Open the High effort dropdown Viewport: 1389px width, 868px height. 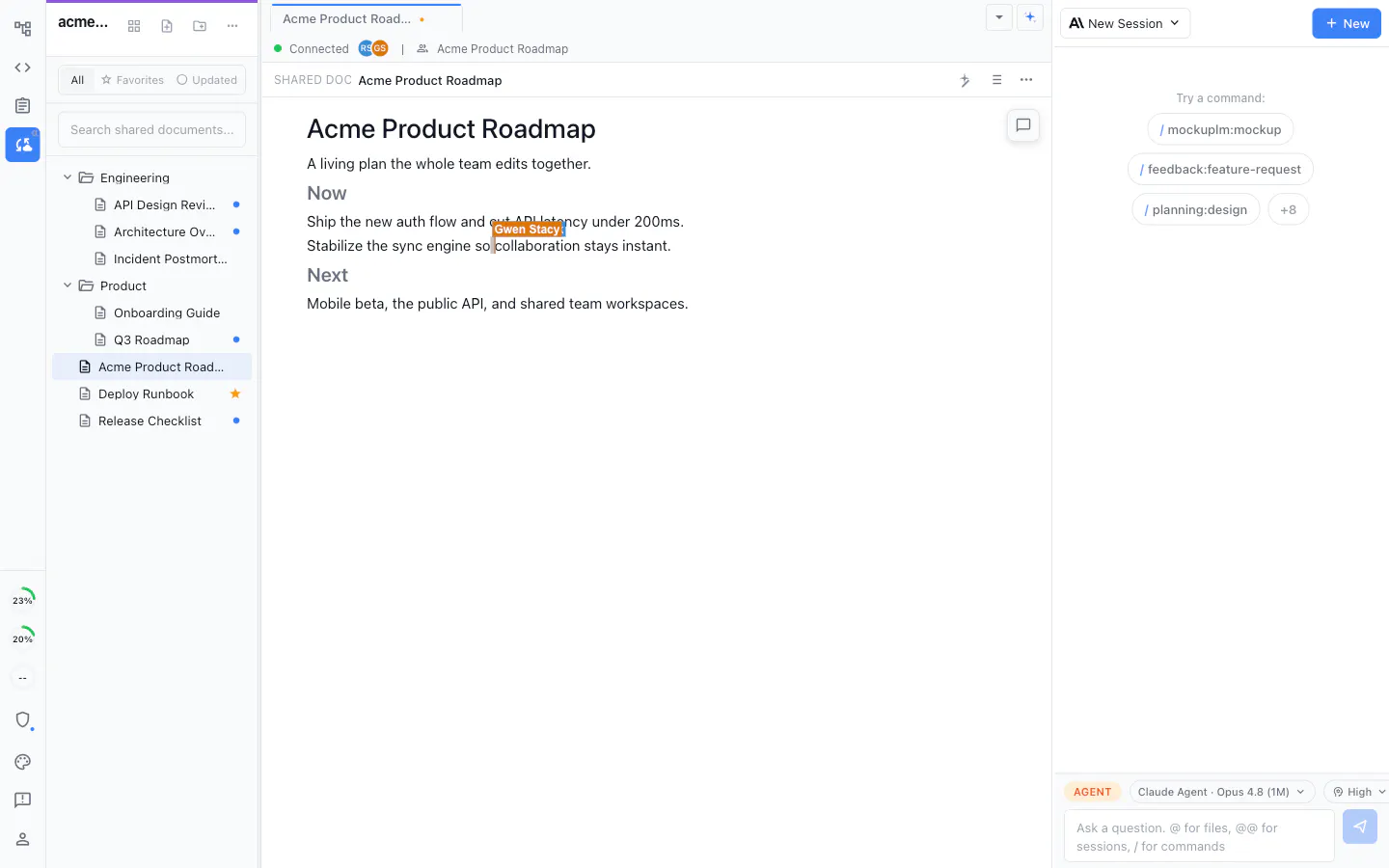(x=1359, y=792)
